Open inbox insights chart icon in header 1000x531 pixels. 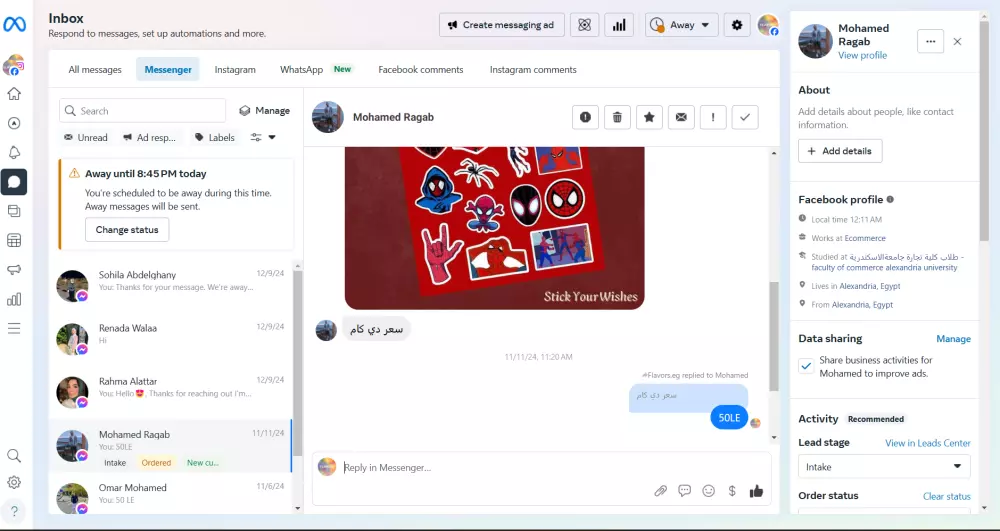619,25
